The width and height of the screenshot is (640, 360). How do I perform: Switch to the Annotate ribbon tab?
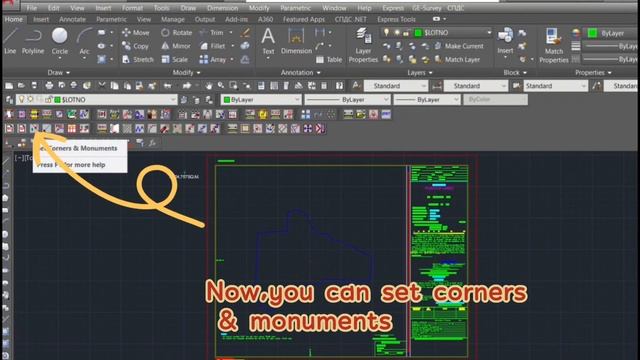click(72, 19)
